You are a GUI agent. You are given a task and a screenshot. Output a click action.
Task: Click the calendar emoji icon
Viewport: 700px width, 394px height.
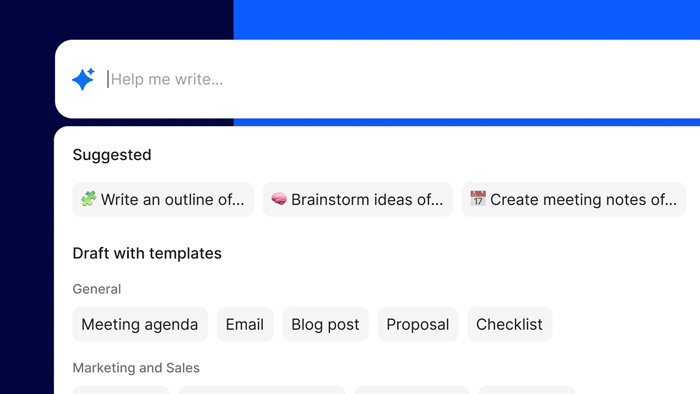click(478, 198)
